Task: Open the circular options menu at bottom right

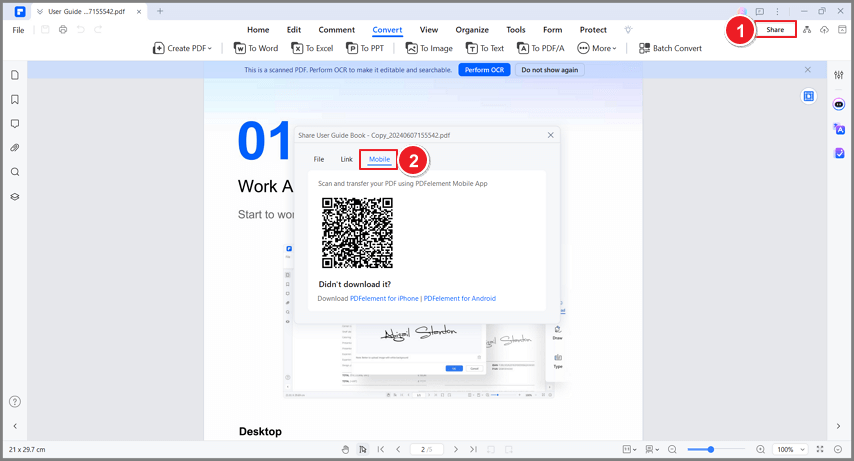Action: 838,450
